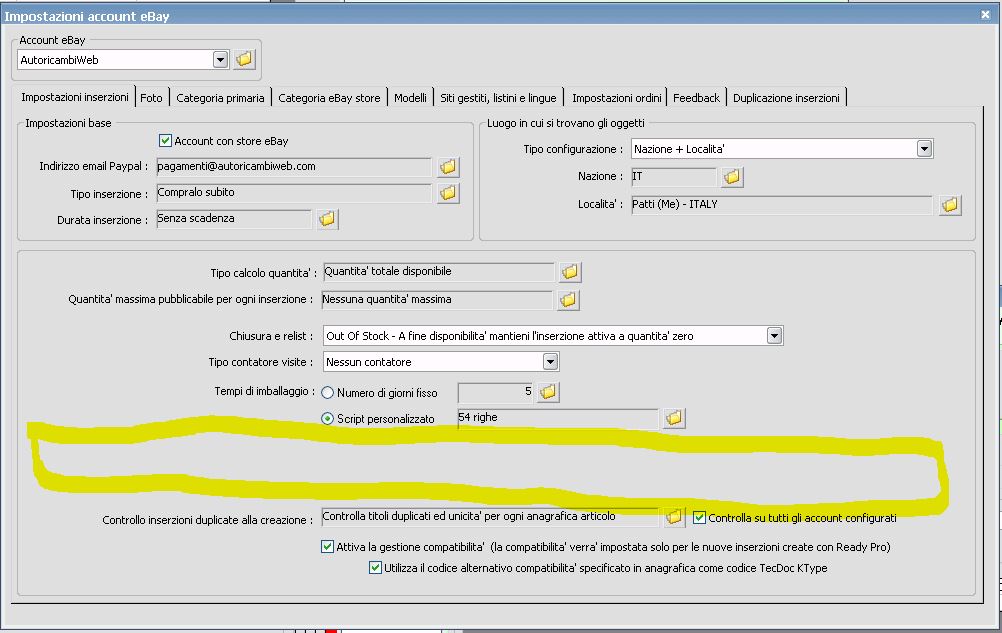Click Controlla titoli duplicati field
This screenshot has height=633, width=1002.
click(489, 517)
